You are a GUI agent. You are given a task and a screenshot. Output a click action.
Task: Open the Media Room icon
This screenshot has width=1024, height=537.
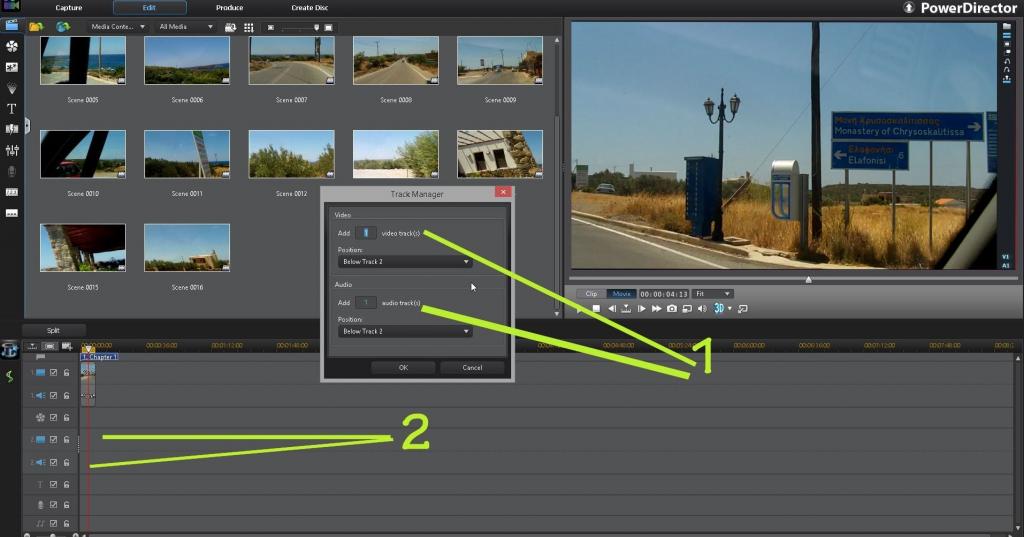tap(11, 25)
